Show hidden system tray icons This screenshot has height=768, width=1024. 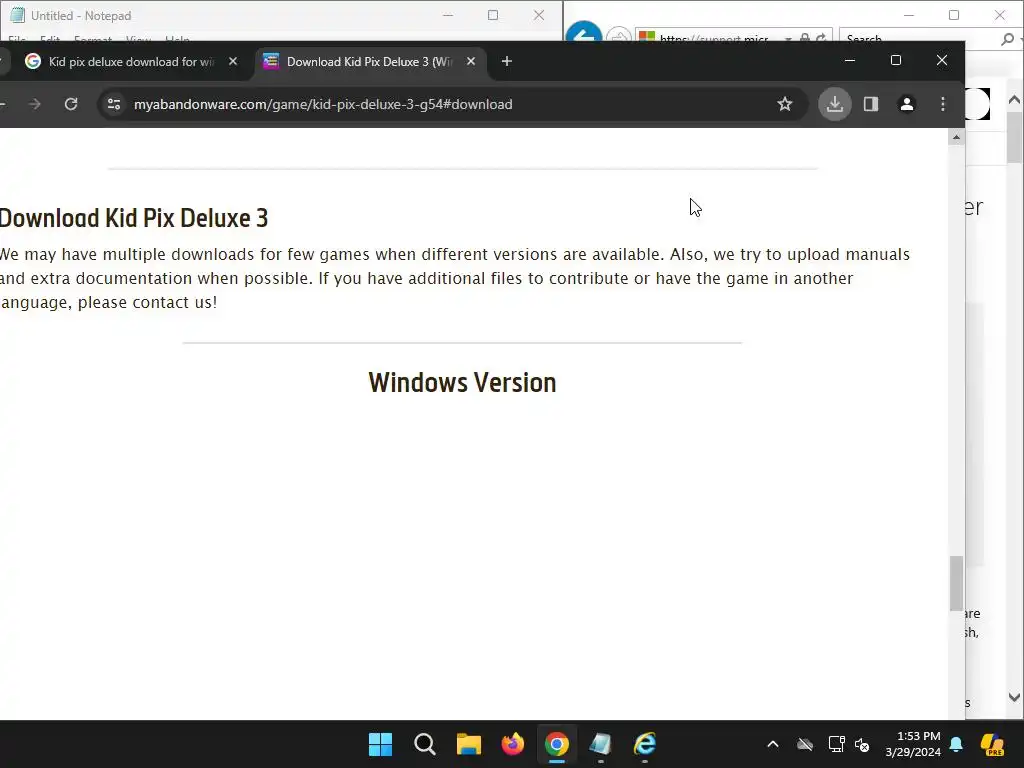pyautogui.click(x=773, y=744)
